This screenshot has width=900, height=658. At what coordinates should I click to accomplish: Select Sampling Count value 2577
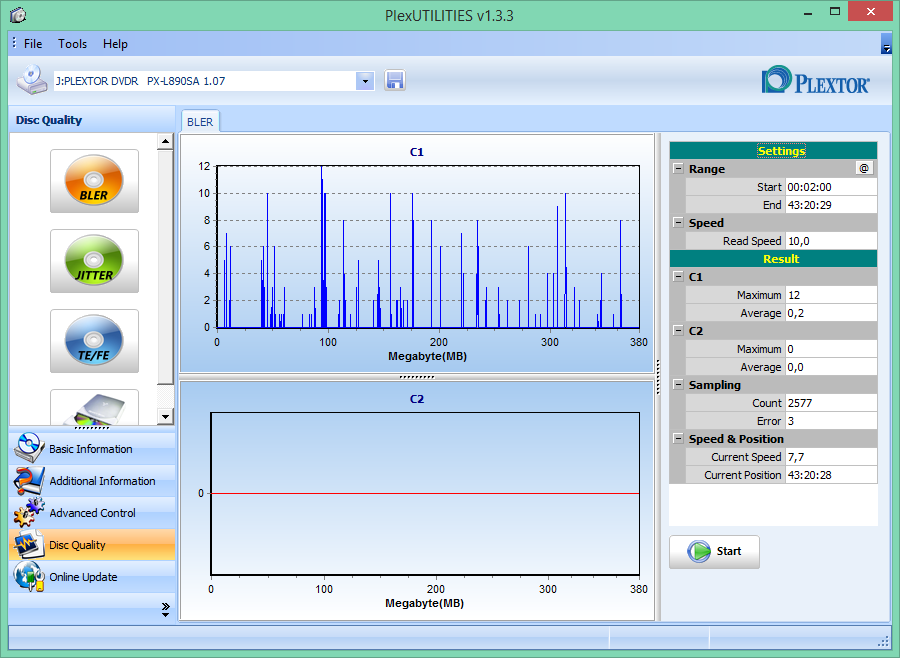click(x=831, y=403)
